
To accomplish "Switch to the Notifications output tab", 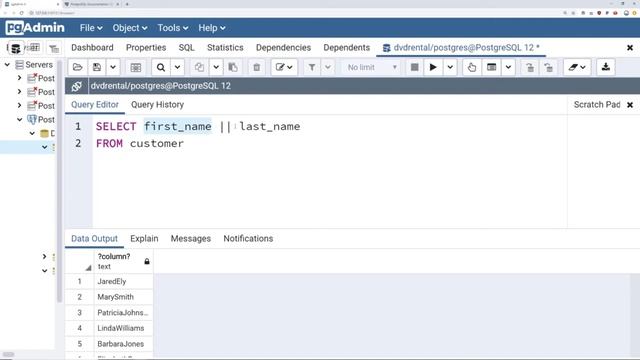I will [x=248, y=239].
